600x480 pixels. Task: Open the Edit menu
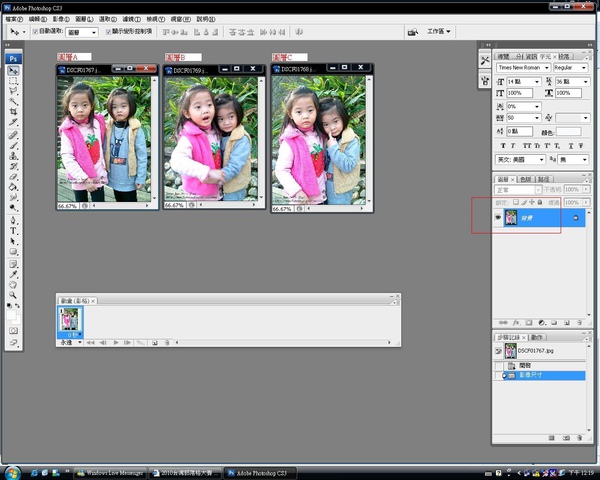coord(38,19)
